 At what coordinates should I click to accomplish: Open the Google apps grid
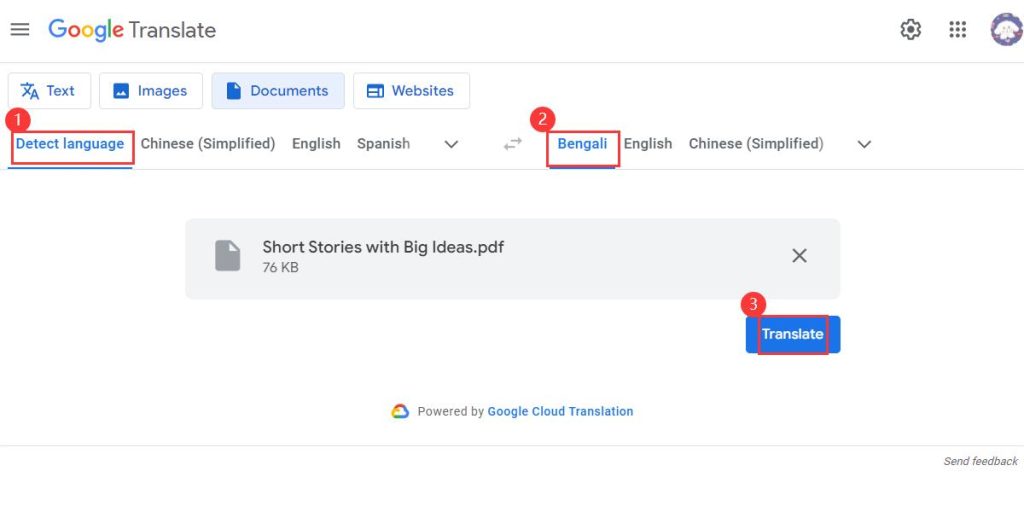point(957,29)
